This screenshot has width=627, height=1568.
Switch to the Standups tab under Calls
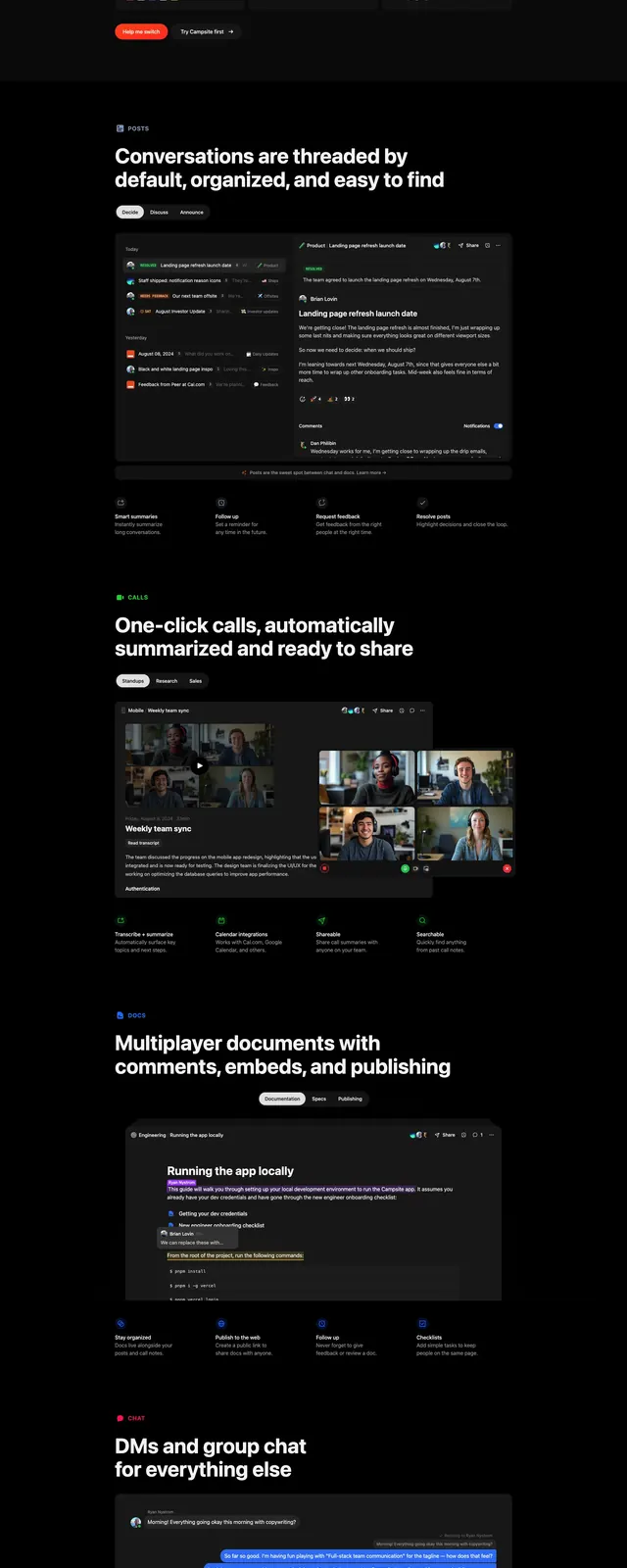point(133,680)
